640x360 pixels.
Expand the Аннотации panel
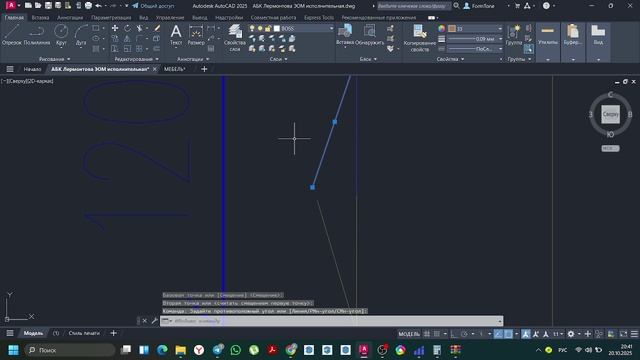coord(193,59)
